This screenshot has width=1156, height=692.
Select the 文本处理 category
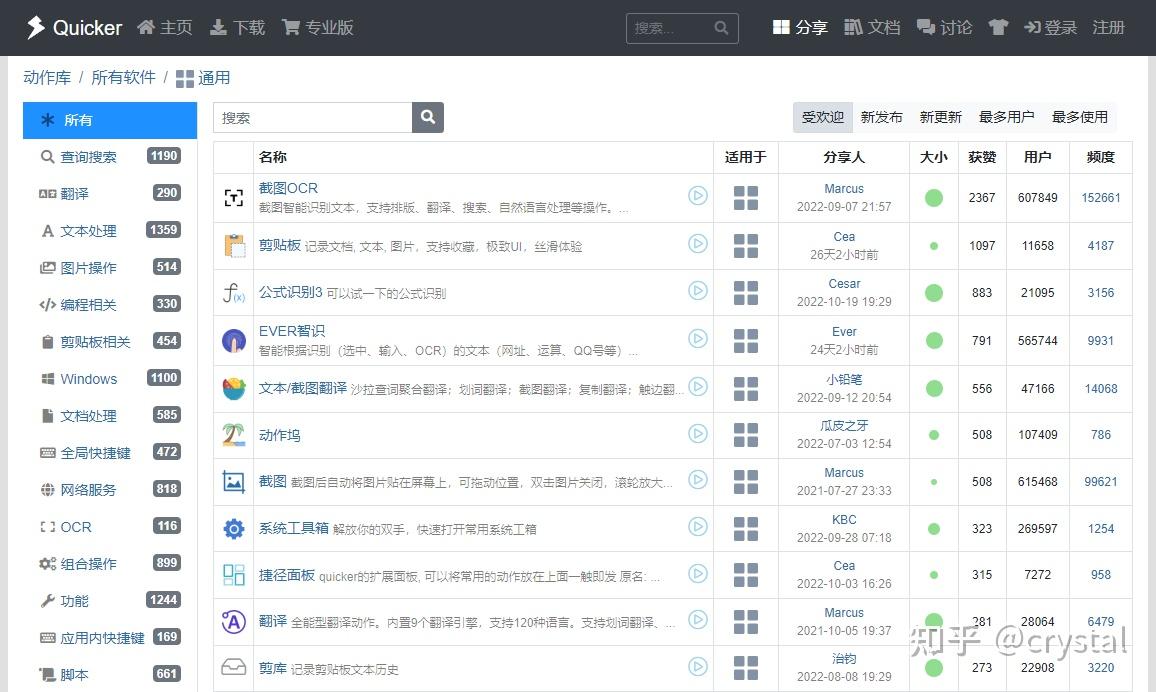coord(110,231)
